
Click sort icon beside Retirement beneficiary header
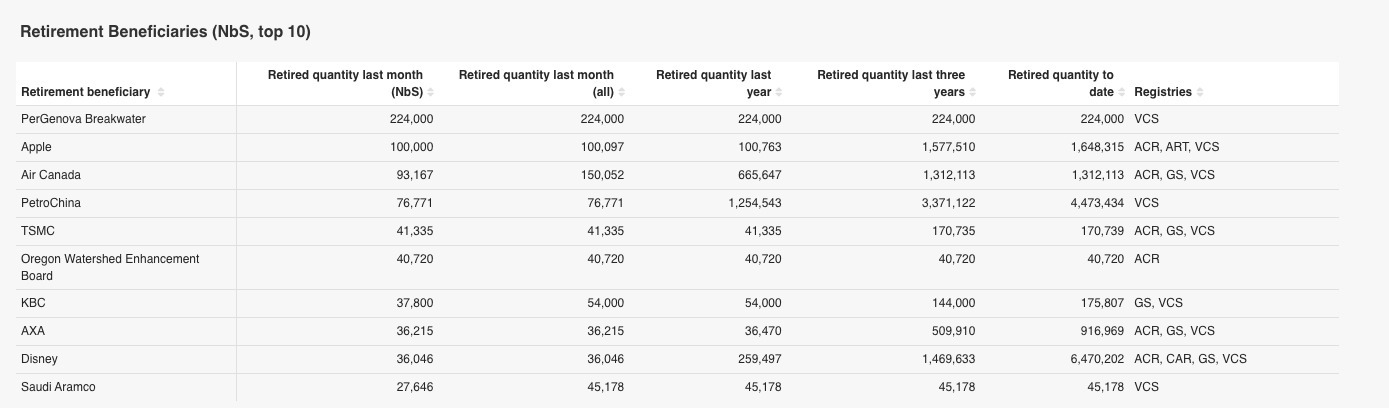click(x=161, y=92)
